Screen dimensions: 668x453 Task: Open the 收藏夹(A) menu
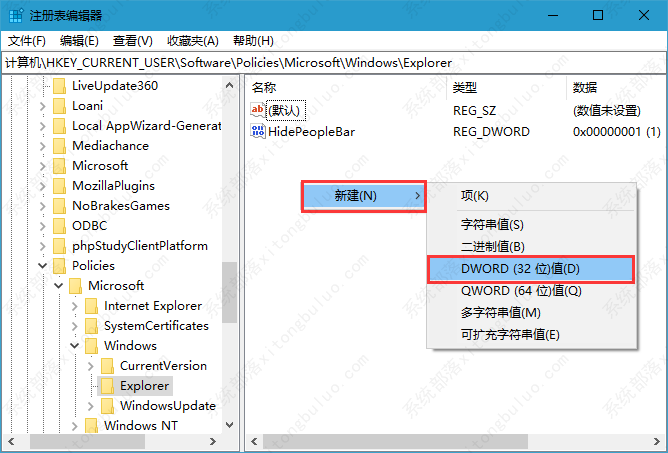pyautogui.click(x=192, y=41)
